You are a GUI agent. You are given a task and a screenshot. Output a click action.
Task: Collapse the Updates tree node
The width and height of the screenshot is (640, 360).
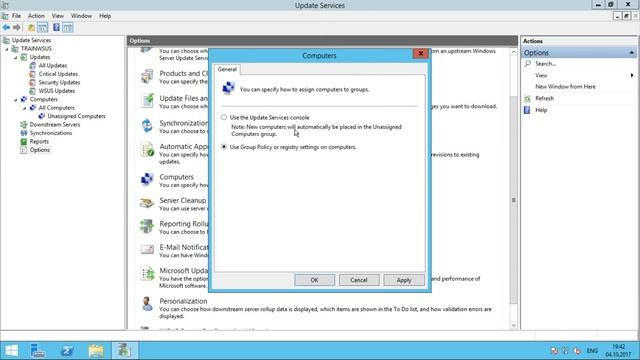click(16, 58)
